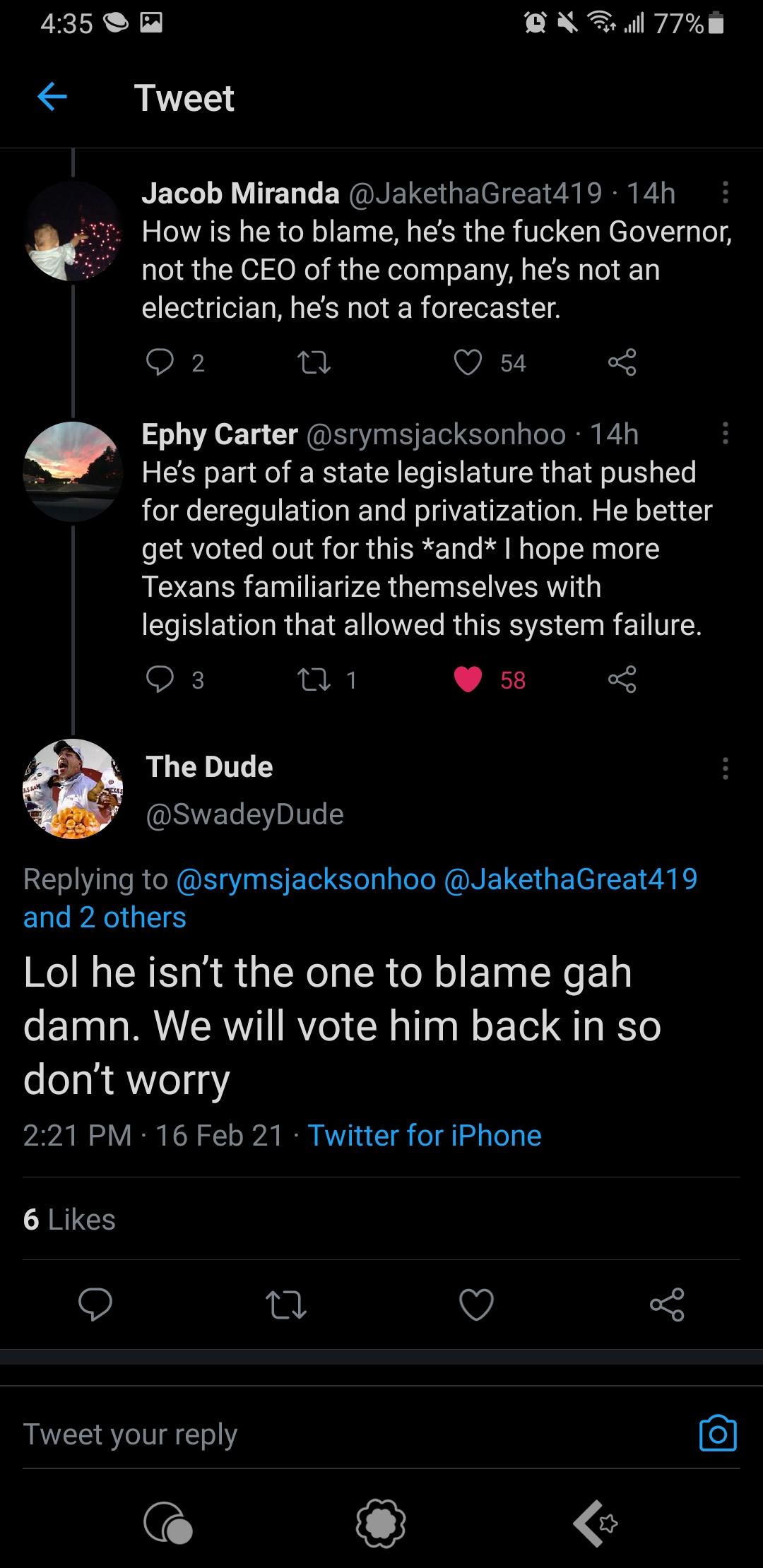Open more options for Jacob Miranda's tweet
Screen dimensions: 763x1568
coord(725,192)
